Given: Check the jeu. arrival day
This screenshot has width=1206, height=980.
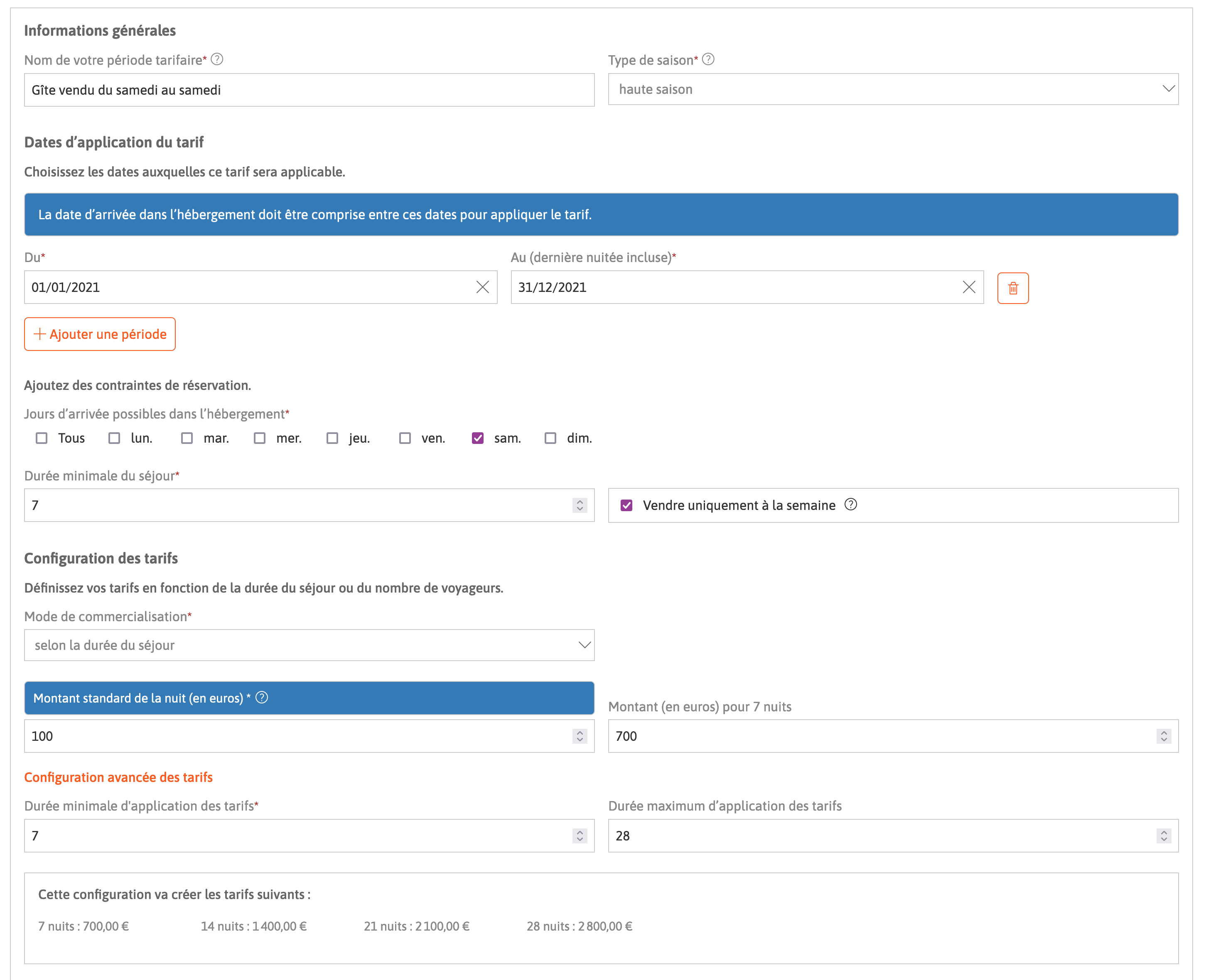Looking at the screenshot, I should [x=332, y=438].
